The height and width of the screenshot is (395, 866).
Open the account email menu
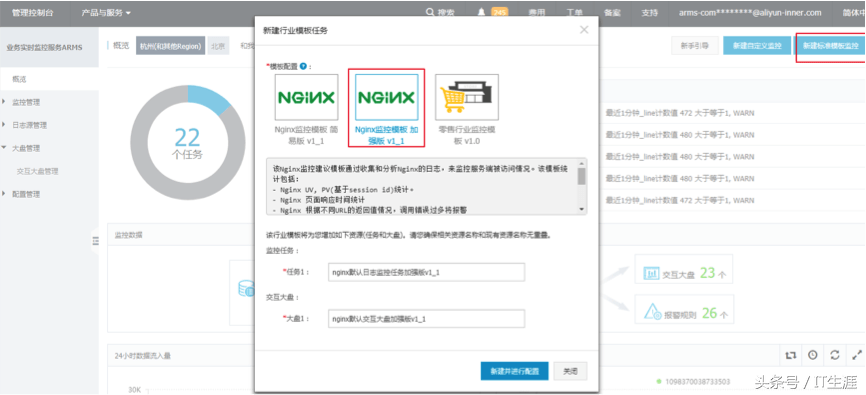749,13
